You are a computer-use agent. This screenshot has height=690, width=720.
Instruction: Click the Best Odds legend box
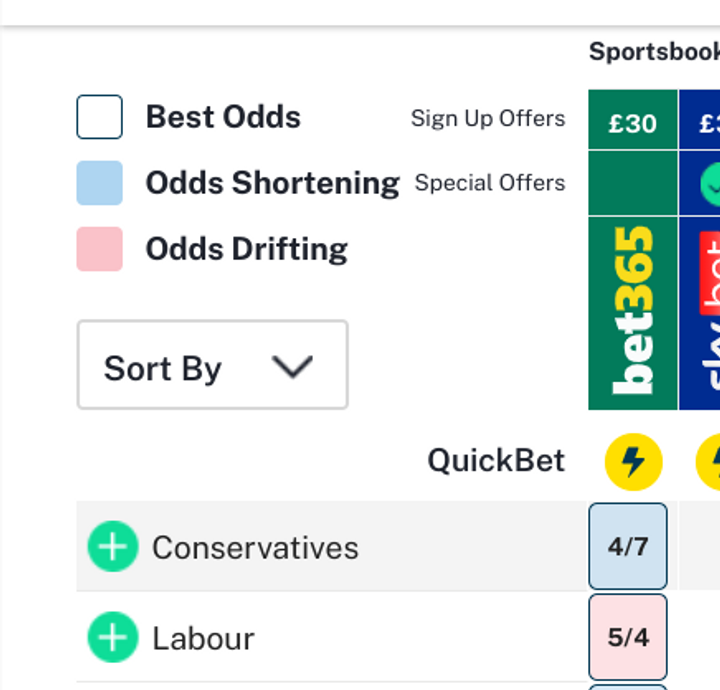tap(100, 117)
